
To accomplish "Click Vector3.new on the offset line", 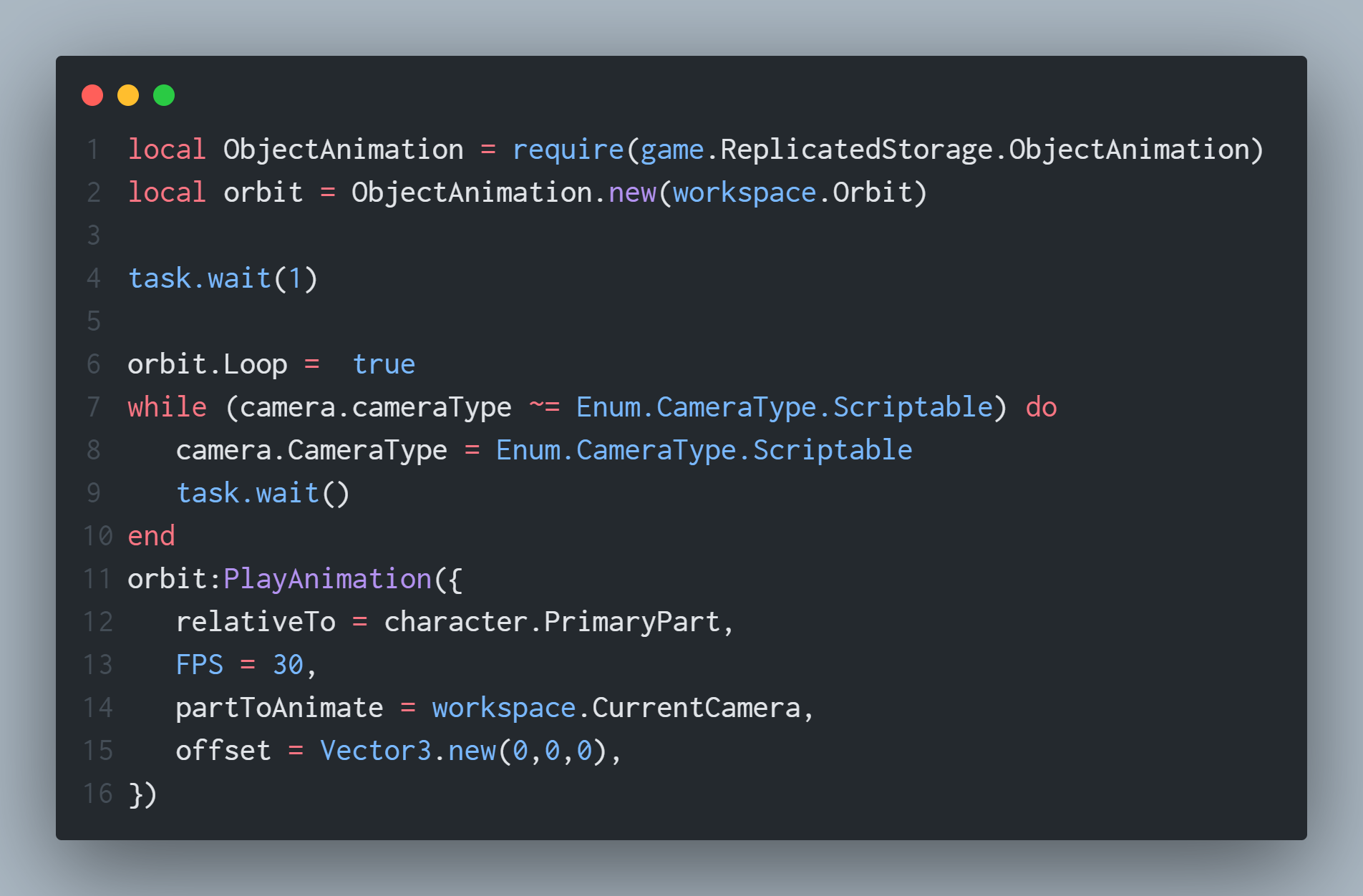I will (x=407, y=751).
